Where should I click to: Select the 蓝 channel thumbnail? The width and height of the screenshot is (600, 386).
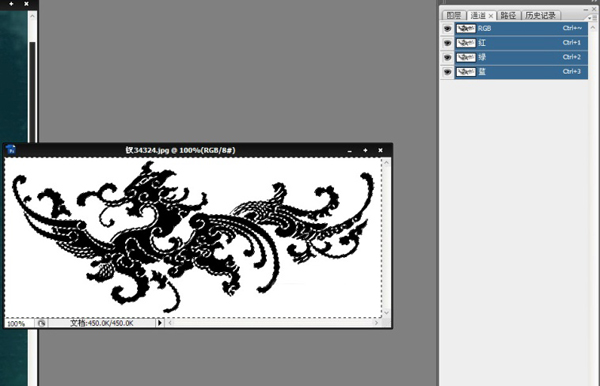(466, 72)
